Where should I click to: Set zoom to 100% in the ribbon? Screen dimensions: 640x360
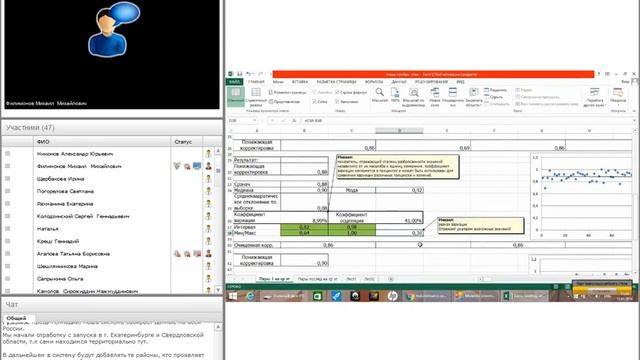[395, 95]
